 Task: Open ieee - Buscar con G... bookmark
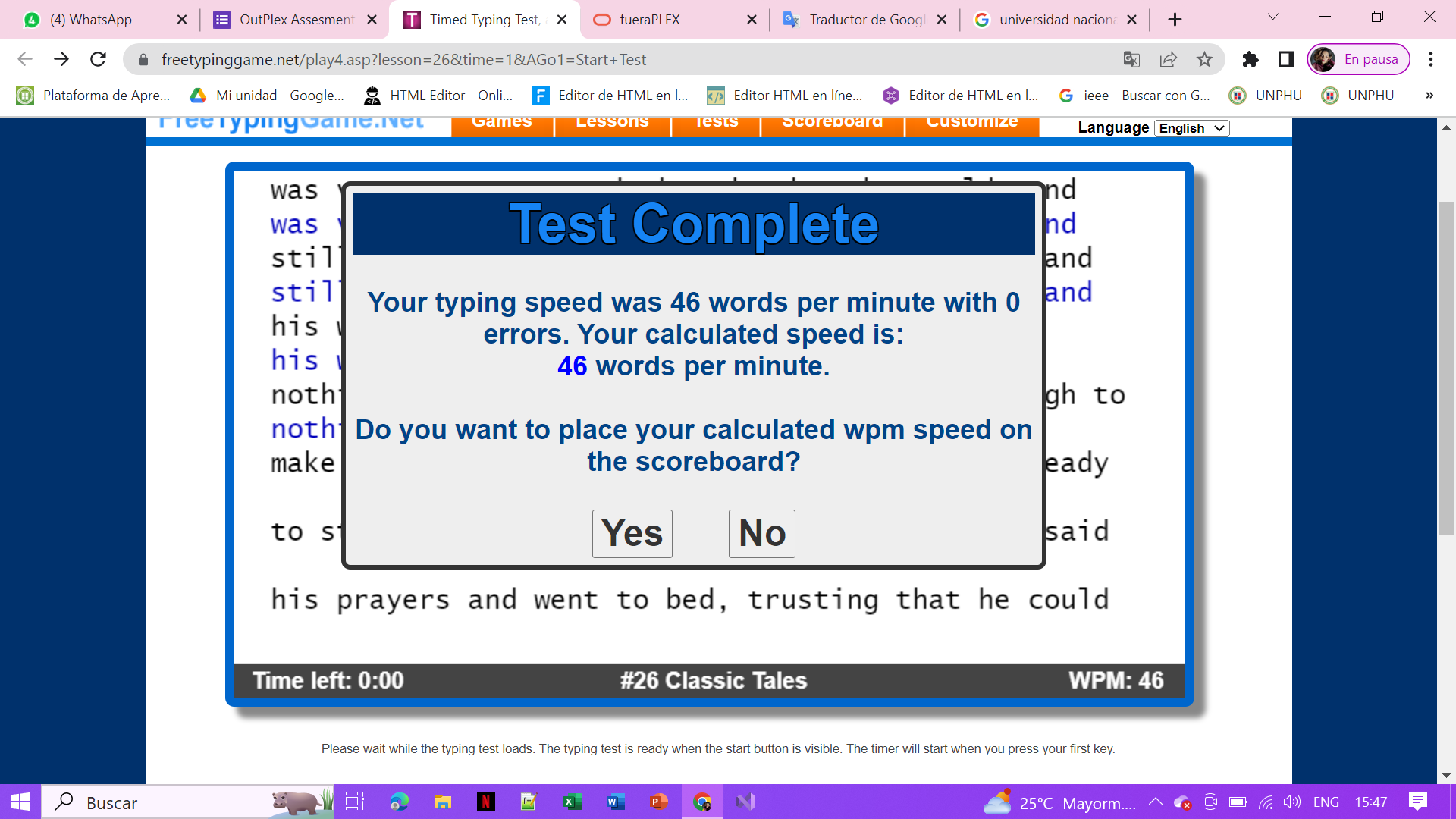[x=1134, y=96]
